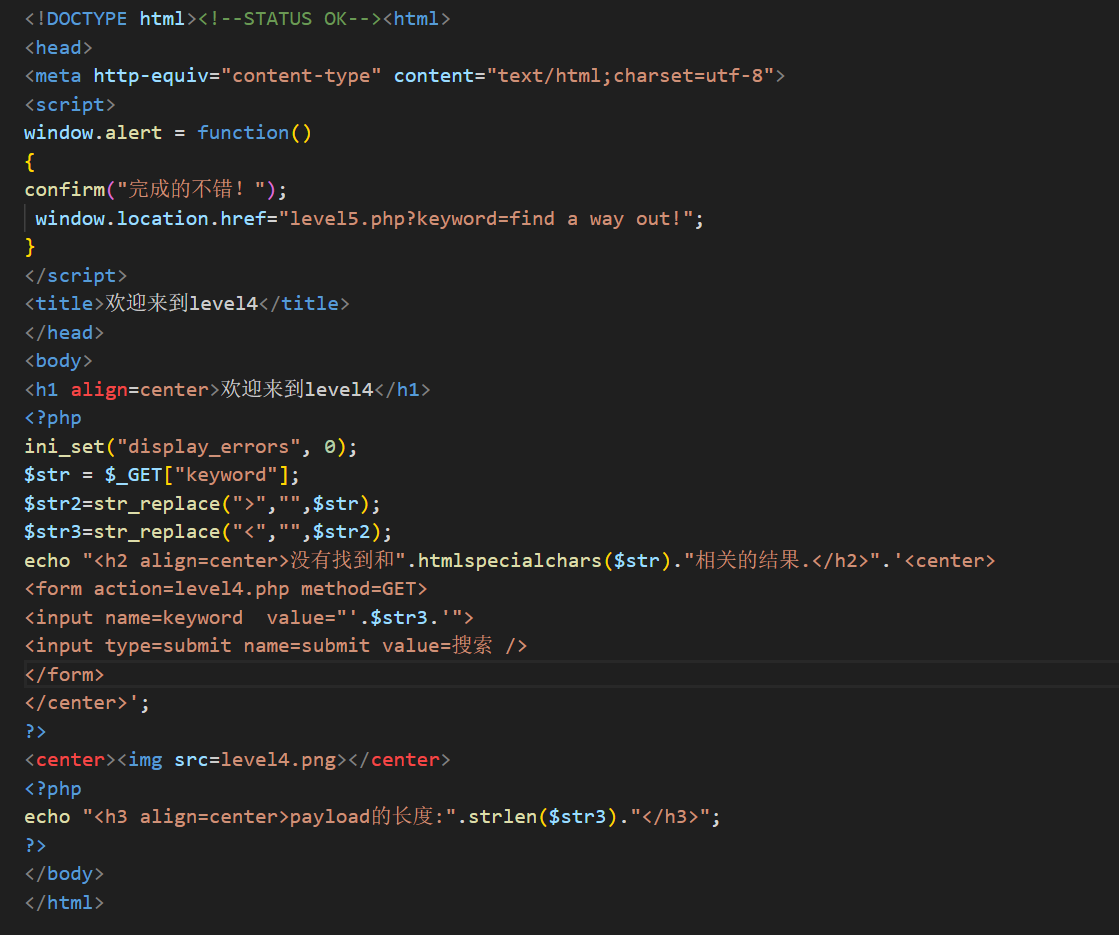
Task: Click the opening curly brace after function()
Action: coord(29,161)
